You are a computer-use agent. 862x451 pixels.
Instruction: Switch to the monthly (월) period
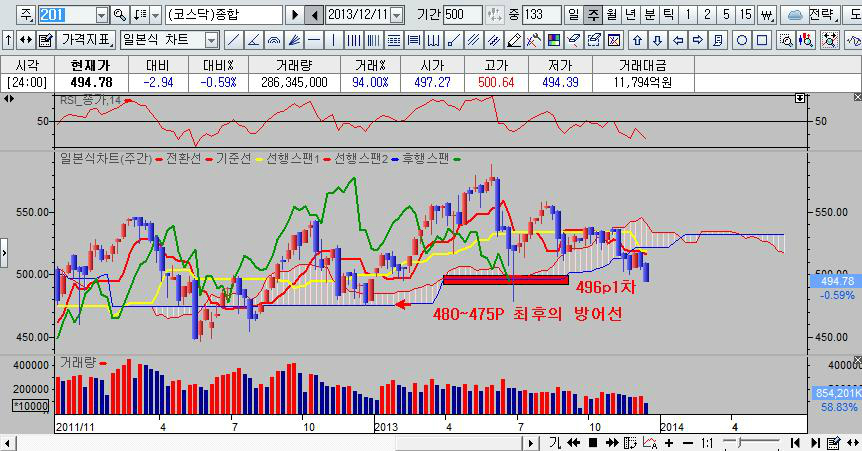click(x=610, y=15)
